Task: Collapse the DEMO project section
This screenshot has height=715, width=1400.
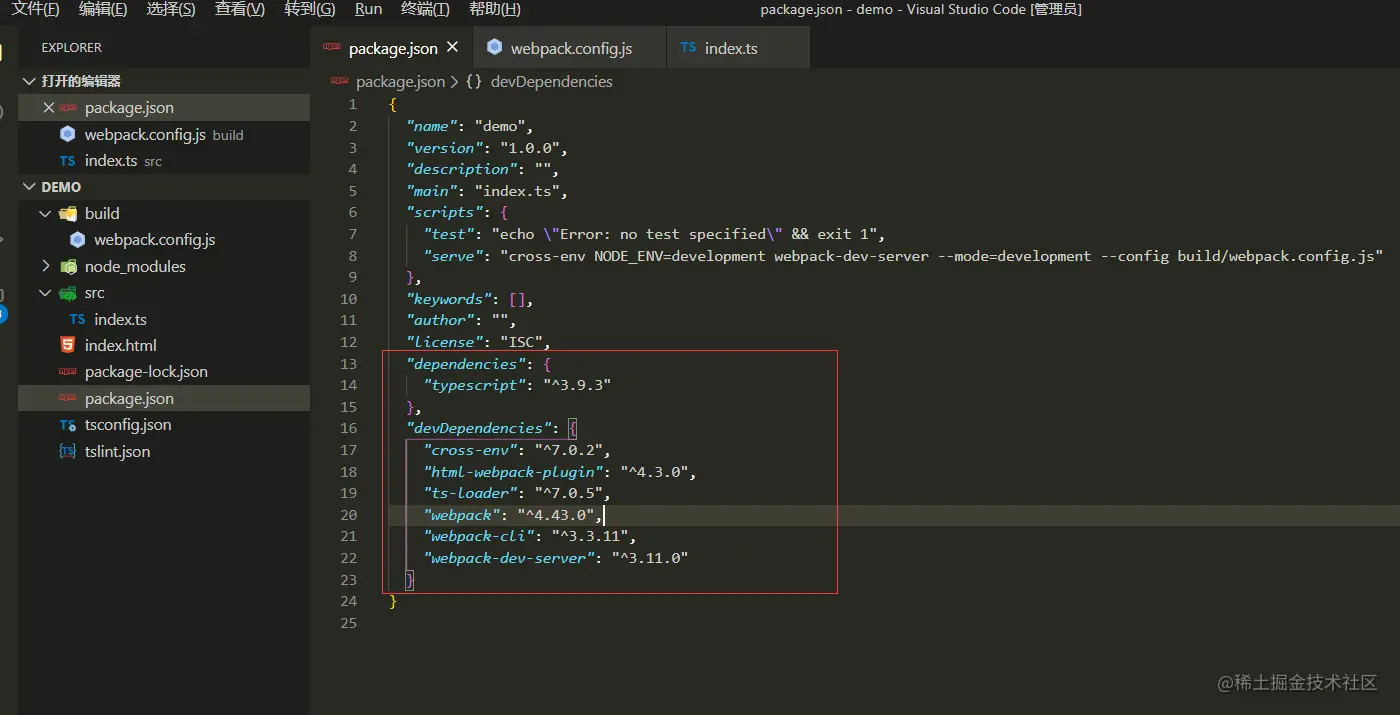Action: [29, 187]
